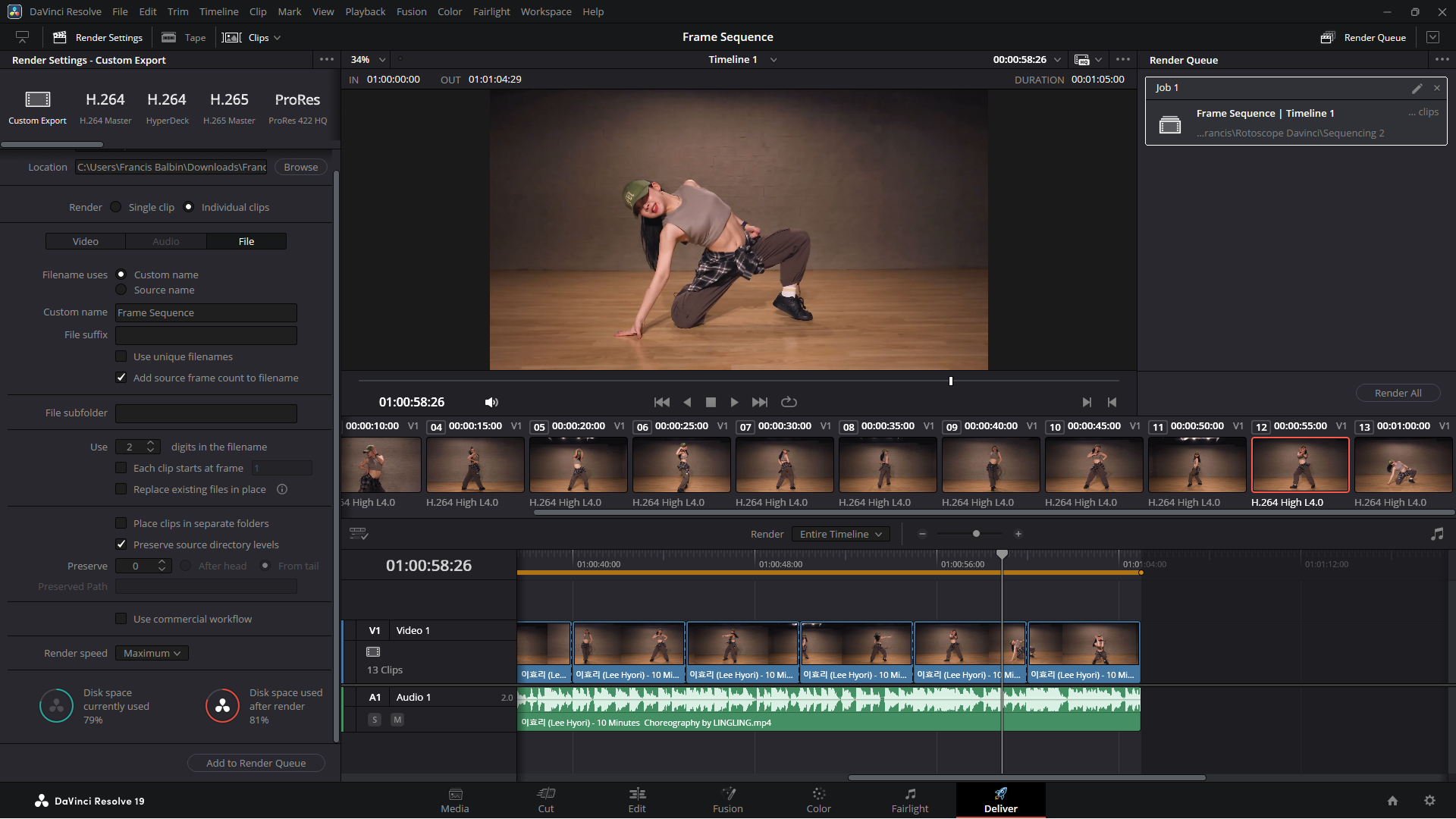Viewport: 1456px width, 819px height.
Task: Check Place clips in separate folders
Action: tap(121, 523)
